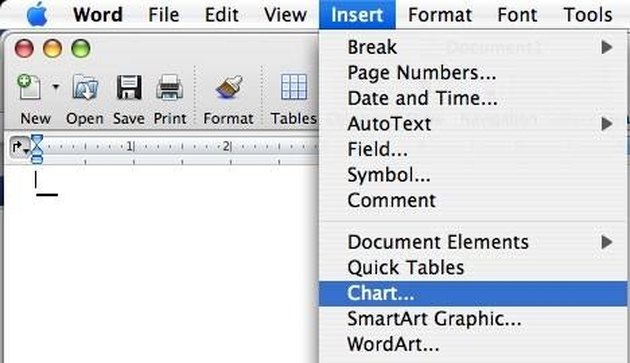Screen dimensions: 630x363
Task: Click the tab stop selector on ruler
Action: click(x=18, y=148)
